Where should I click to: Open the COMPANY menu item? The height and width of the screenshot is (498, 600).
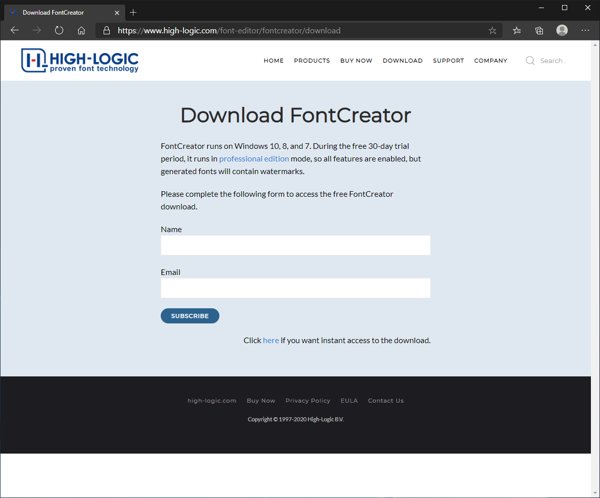(x=491, y=60)
